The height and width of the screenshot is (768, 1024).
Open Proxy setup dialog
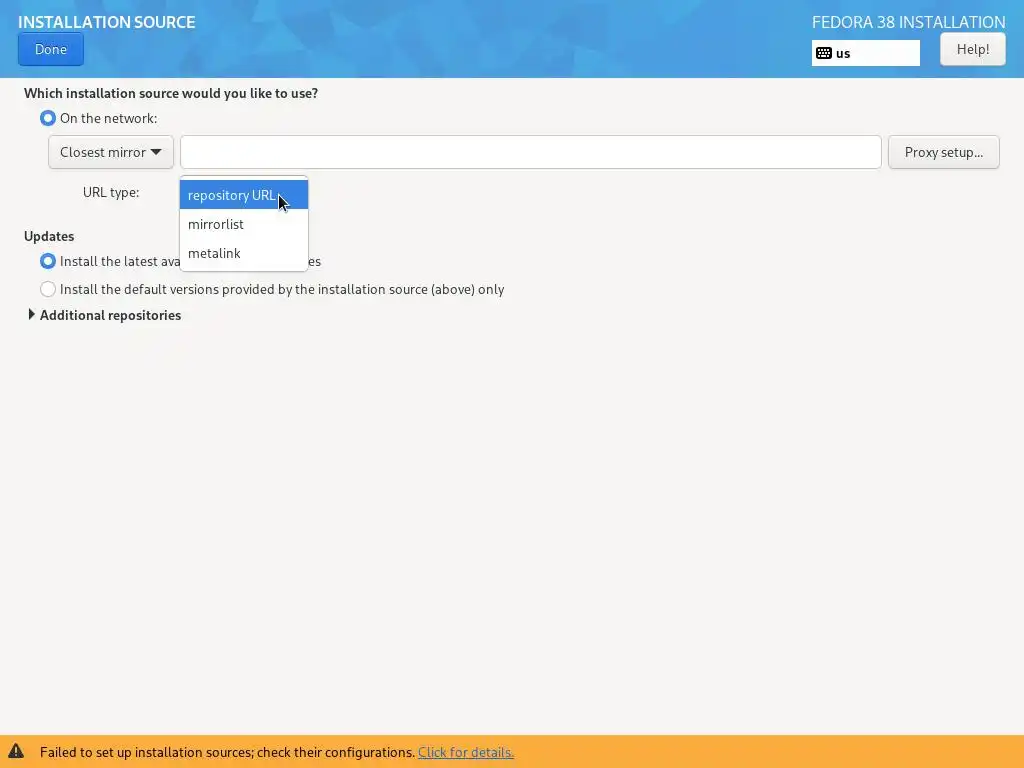pos(943,152)
